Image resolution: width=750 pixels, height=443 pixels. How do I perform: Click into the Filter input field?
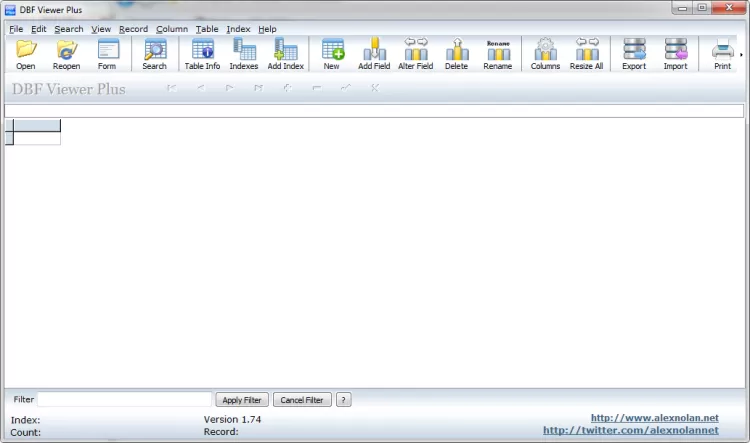tap(124, 399)
